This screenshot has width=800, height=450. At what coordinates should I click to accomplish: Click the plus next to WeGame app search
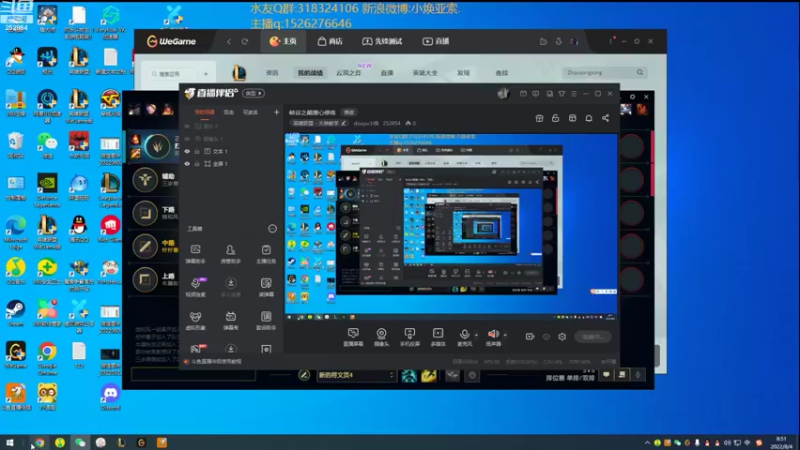[206, 74]
